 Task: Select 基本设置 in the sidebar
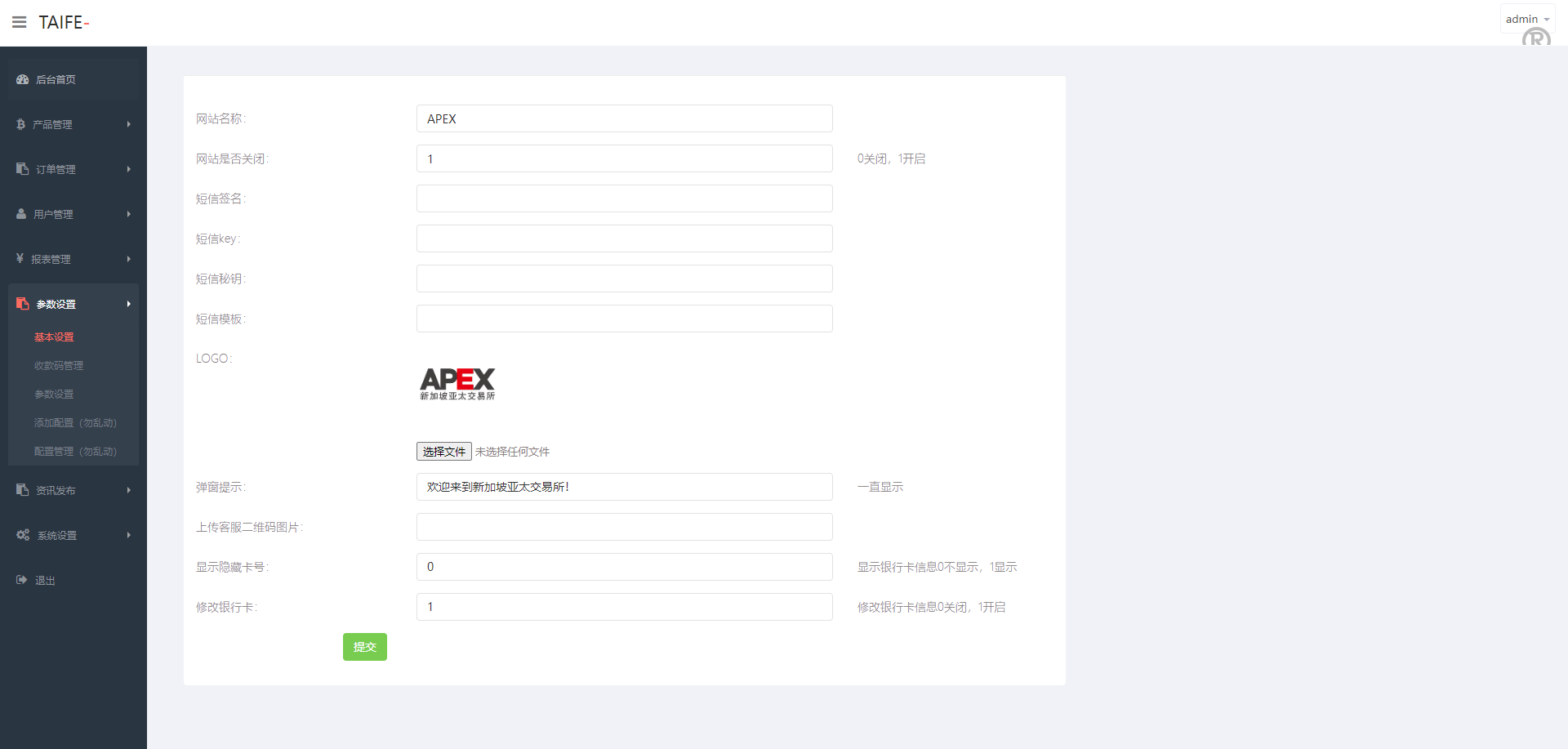[x=54, y=337]
